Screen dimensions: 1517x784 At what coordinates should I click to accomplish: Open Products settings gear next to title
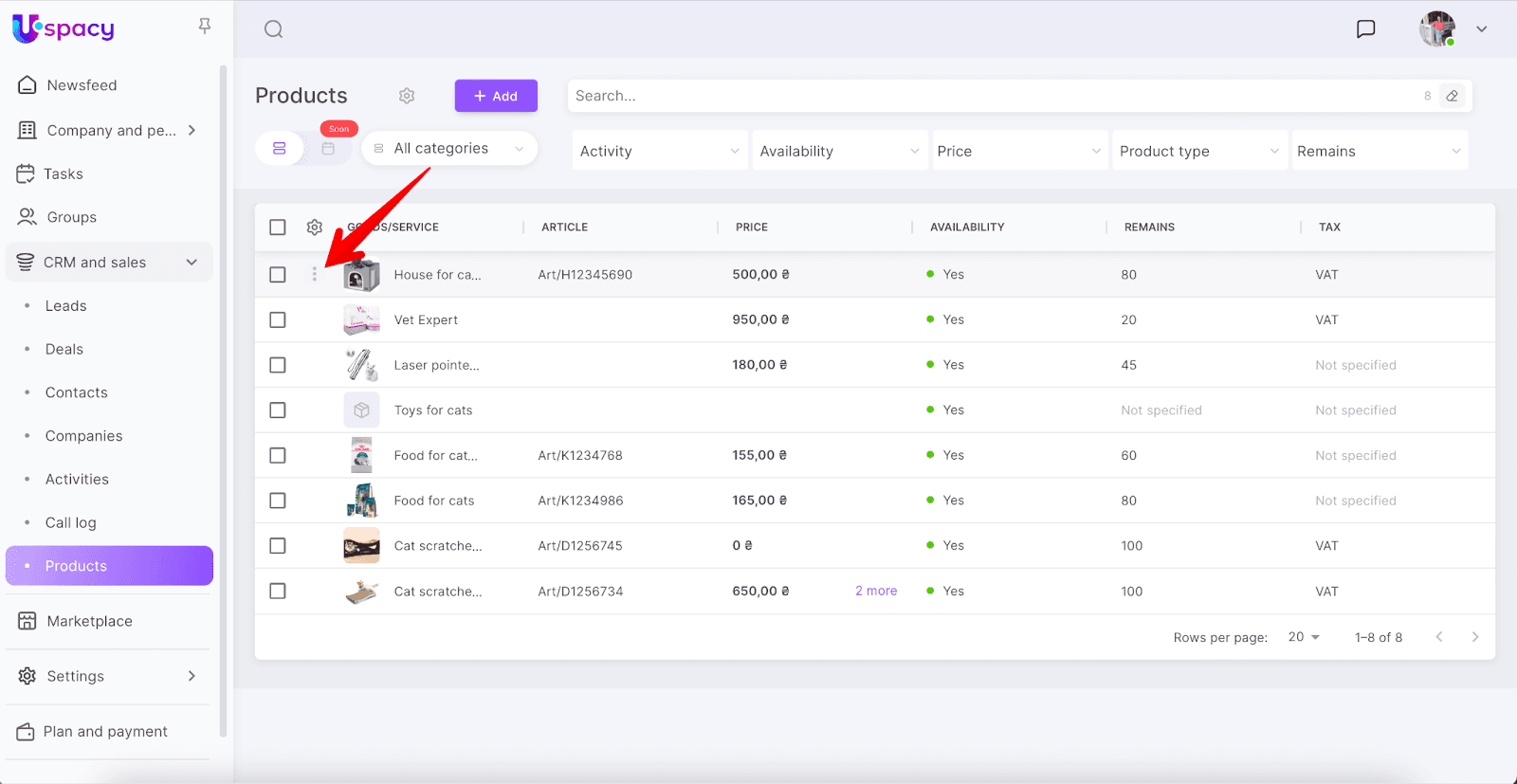tap(407, 96)
